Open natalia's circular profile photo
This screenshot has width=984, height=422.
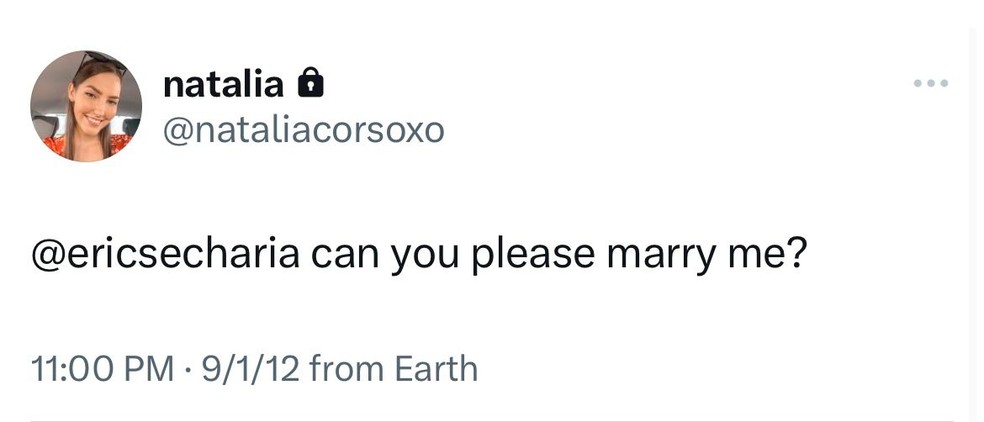86,106
